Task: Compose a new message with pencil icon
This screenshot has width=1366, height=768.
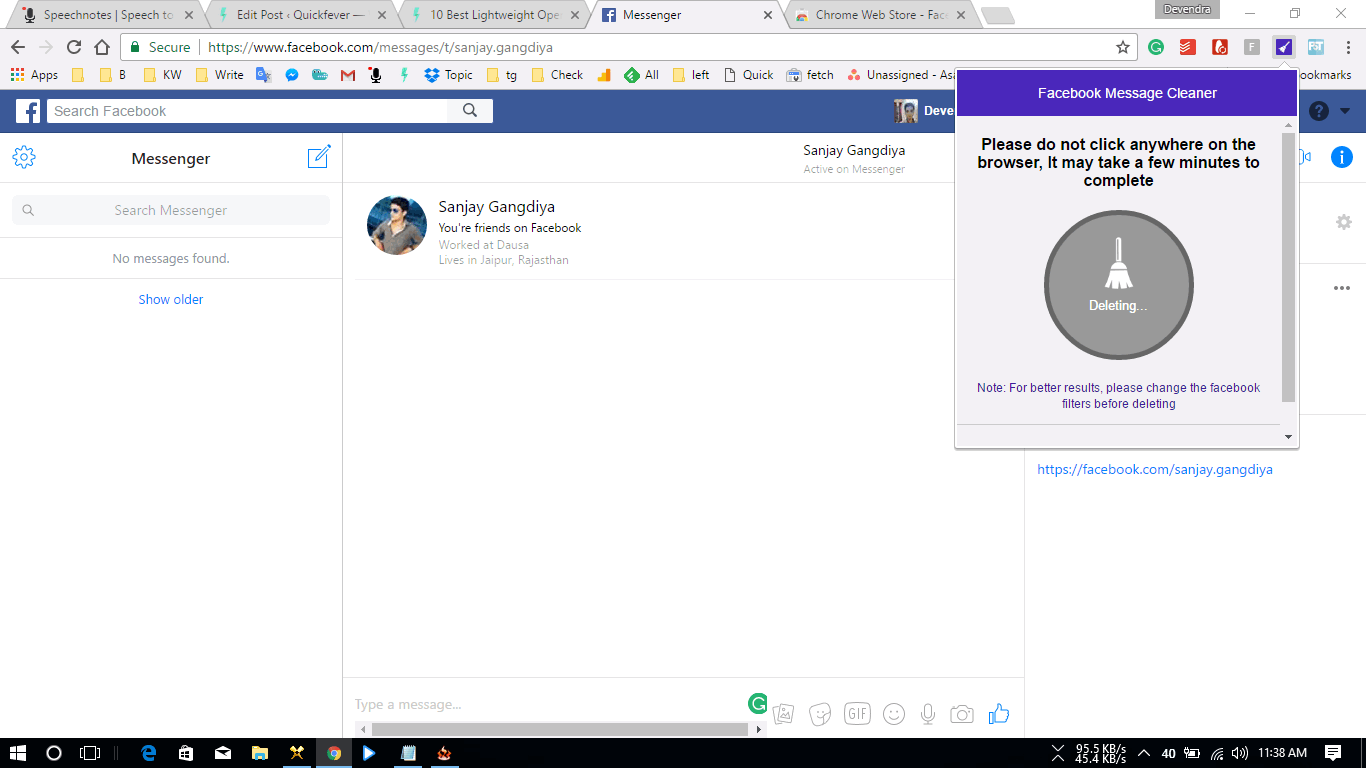Action: pos(319,157)
